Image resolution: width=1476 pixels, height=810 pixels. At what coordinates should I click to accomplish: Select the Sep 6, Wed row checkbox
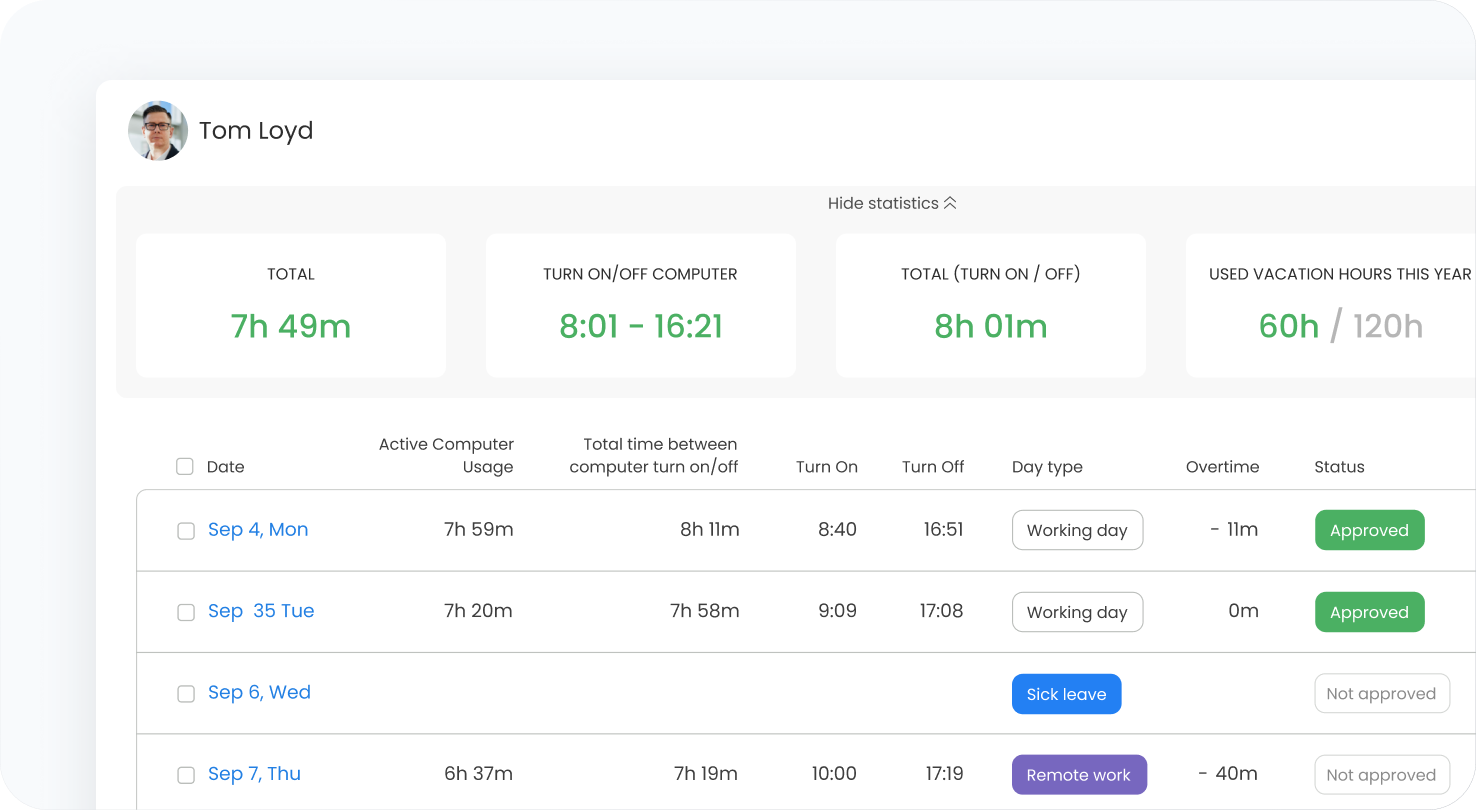[x=186, y=694]
